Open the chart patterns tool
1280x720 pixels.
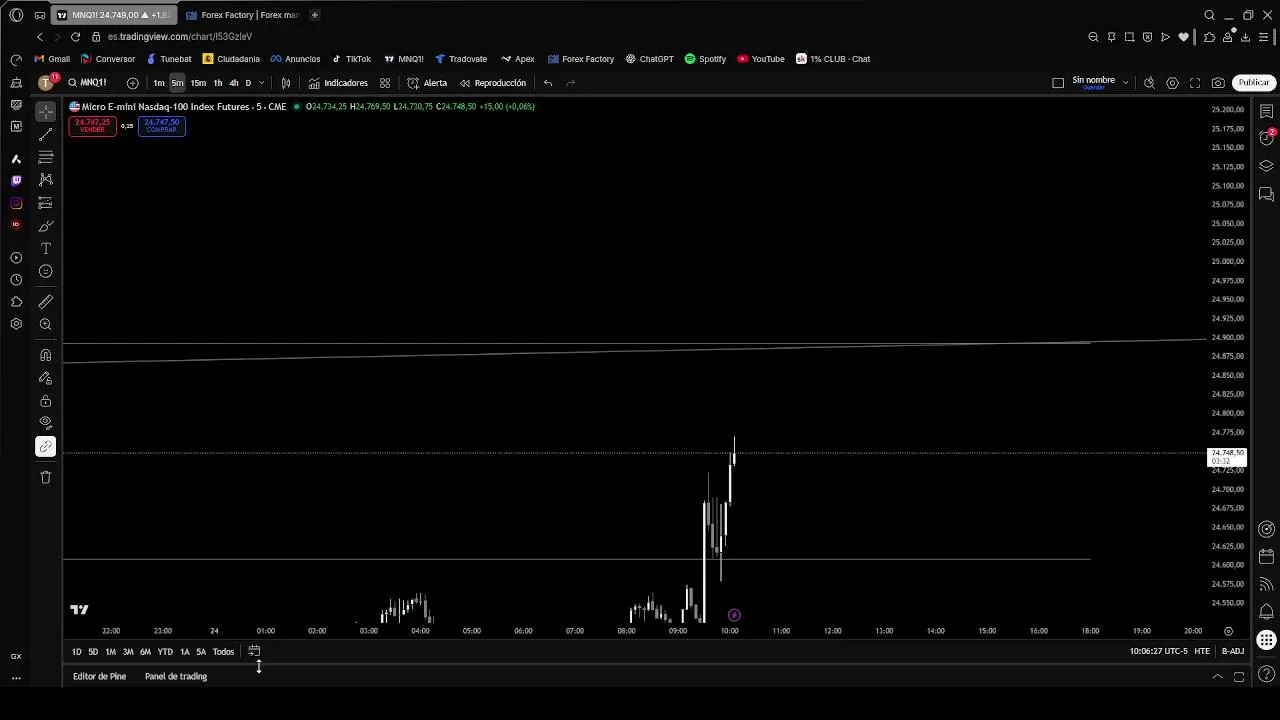45,180
